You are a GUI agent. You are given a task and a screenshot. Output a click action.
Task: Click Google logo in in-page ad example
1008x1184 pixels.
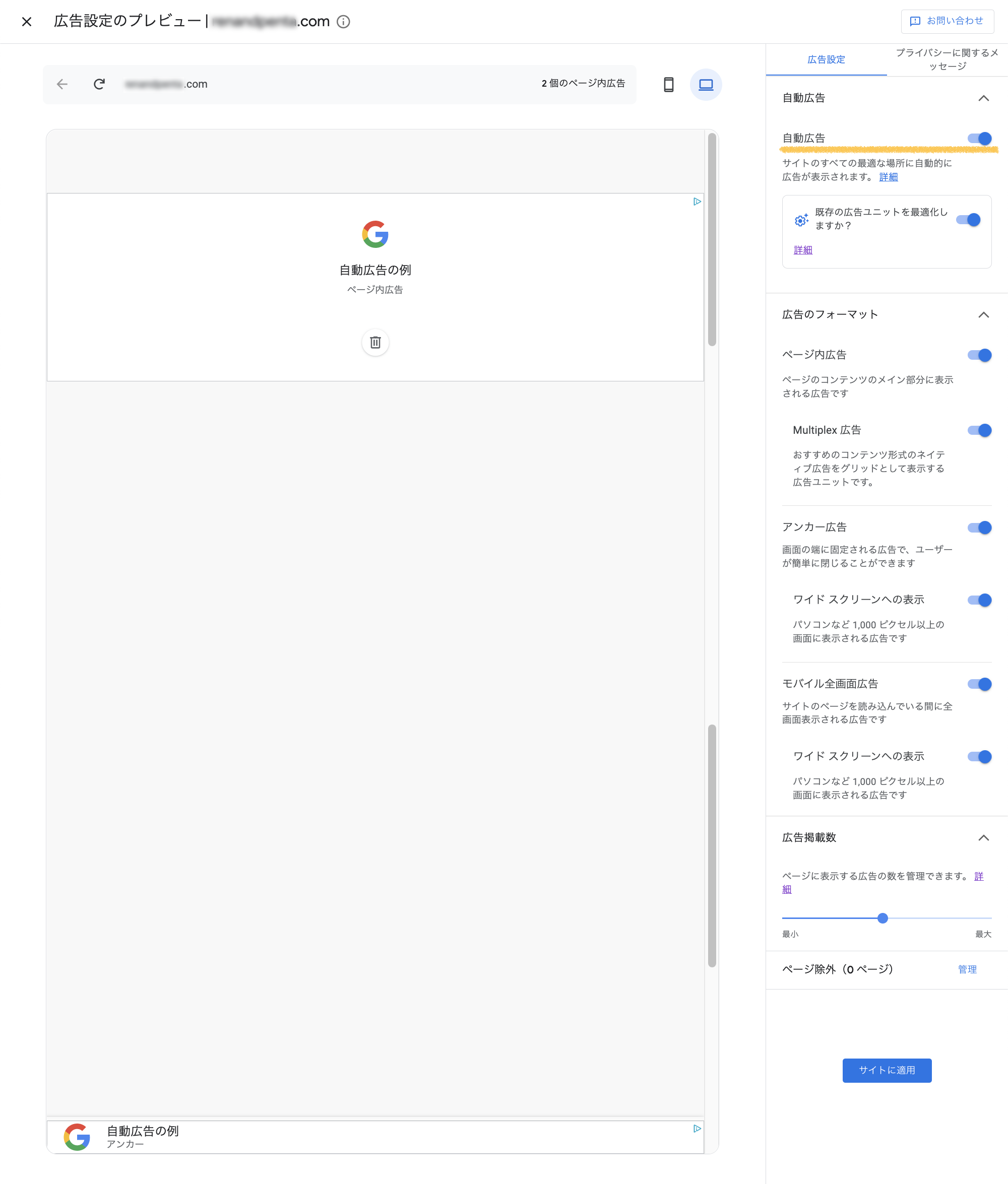(375, 234)
